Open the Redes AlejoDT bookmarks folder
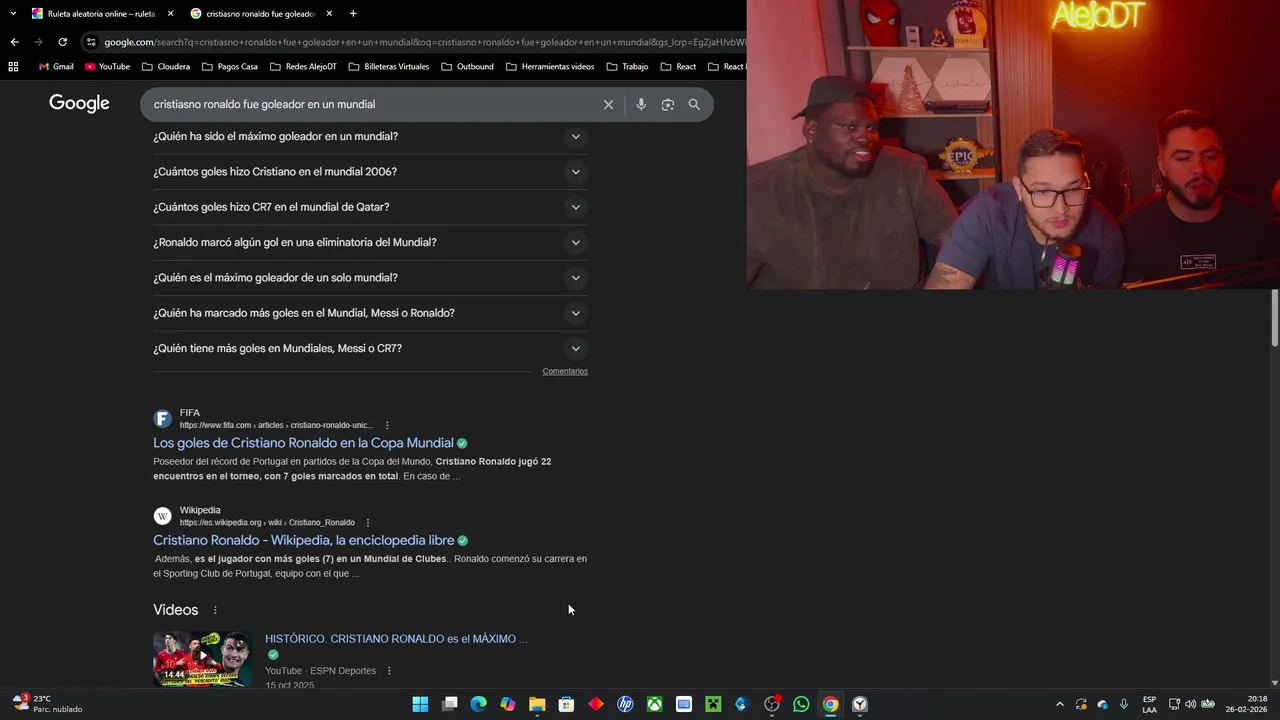The image size is (1280, 720). pos(303,67)
